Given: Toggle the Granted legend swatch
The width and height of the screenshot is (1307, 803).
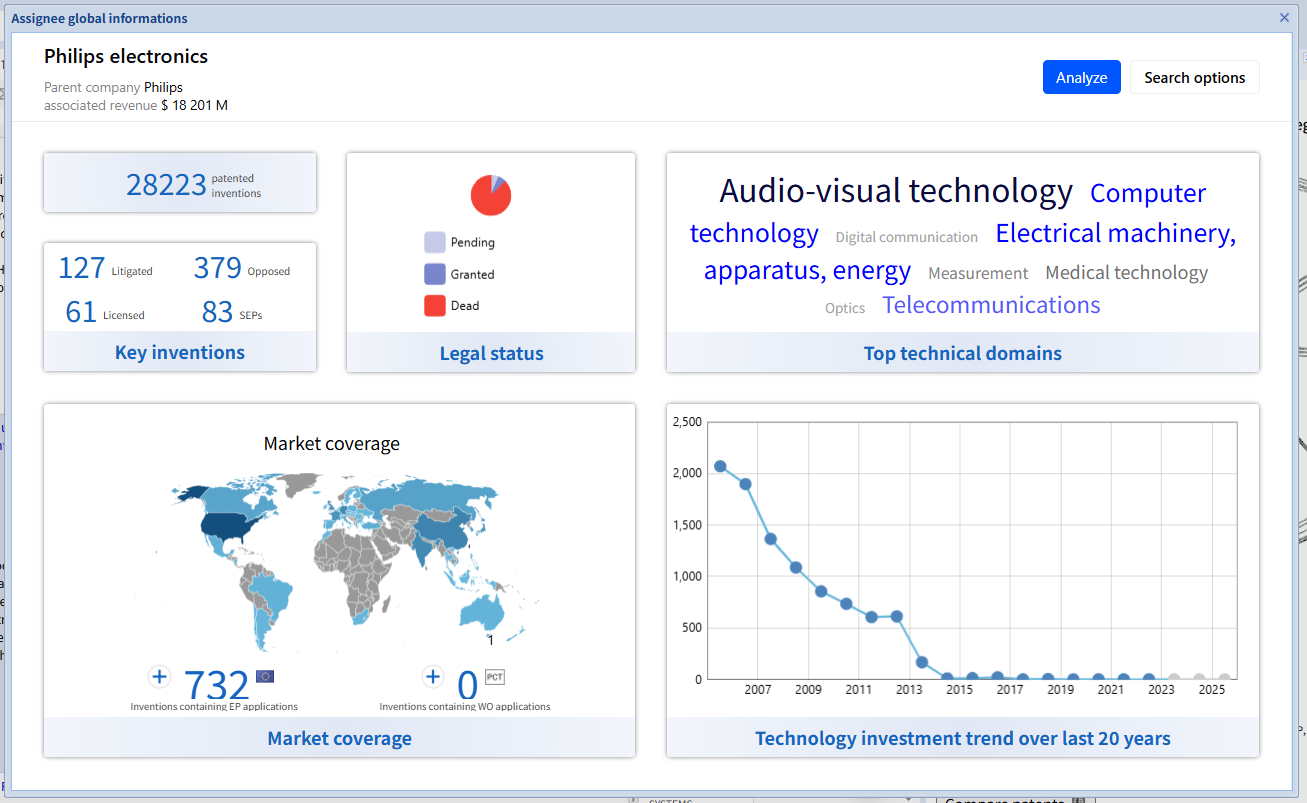Looking at the screenshot, I should tap(434, 274).
